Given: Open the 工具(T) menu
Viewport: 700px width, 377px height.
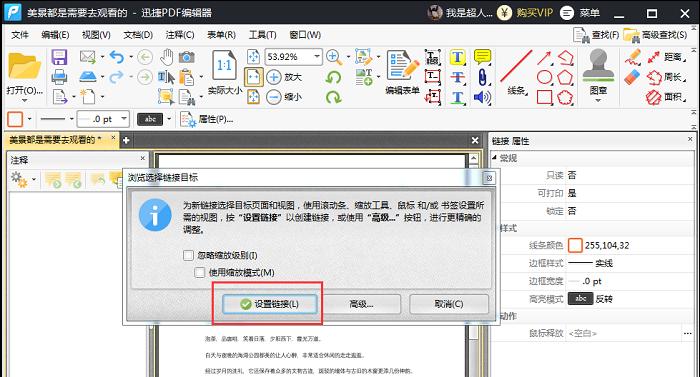Looking at the screenshot, I should 262,35.
